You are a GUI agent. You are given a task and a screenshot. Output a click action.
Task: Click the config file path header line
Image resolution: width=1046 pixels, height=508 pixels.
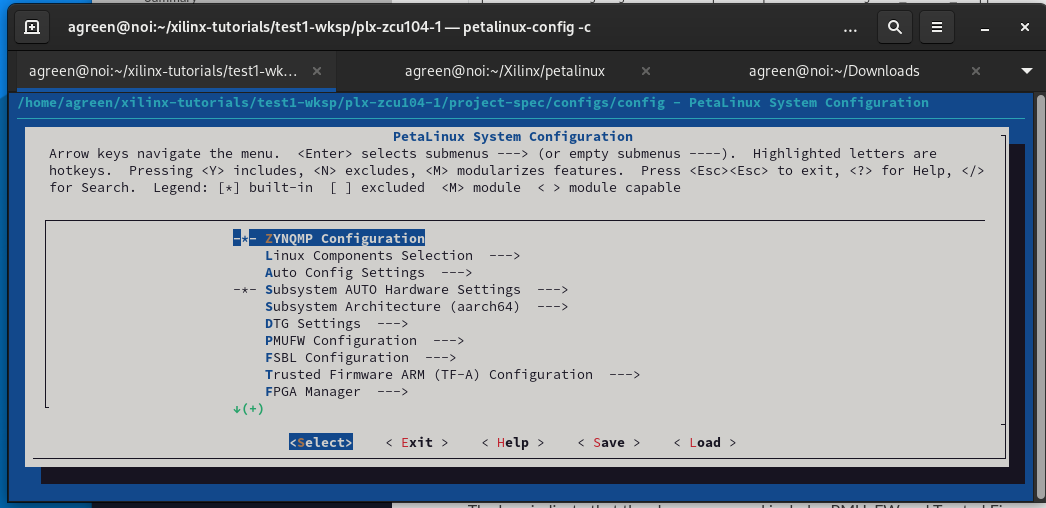click(473, 102)
